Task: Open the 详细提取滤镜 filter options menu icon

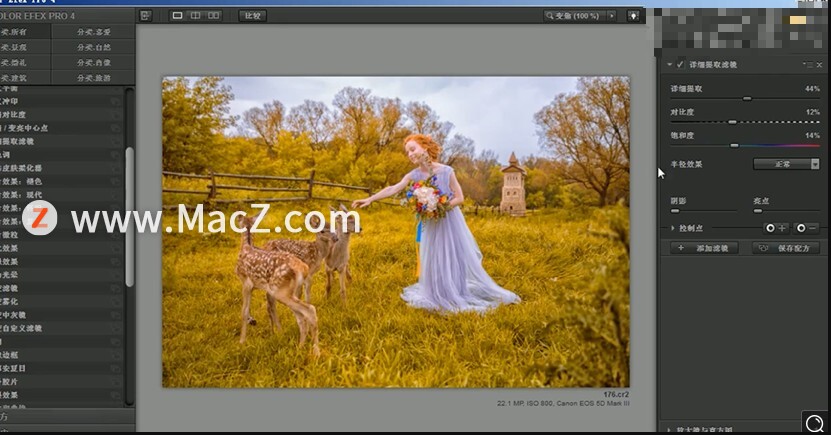Action: [x=808, y=65]
